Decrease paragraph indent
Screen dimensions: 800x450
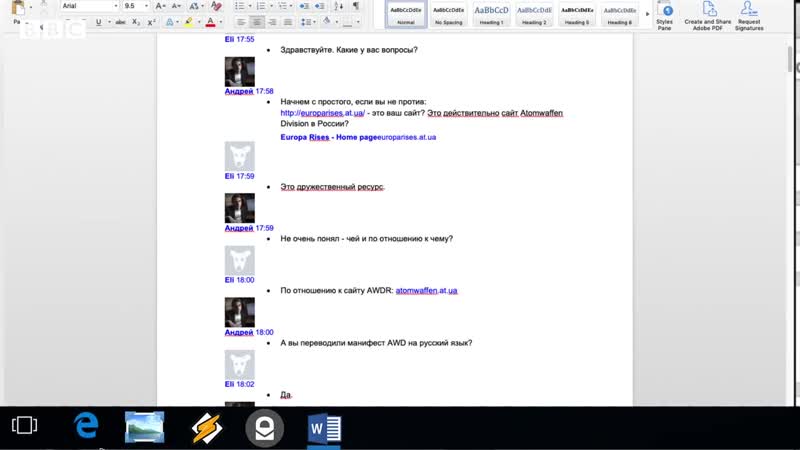304,6
